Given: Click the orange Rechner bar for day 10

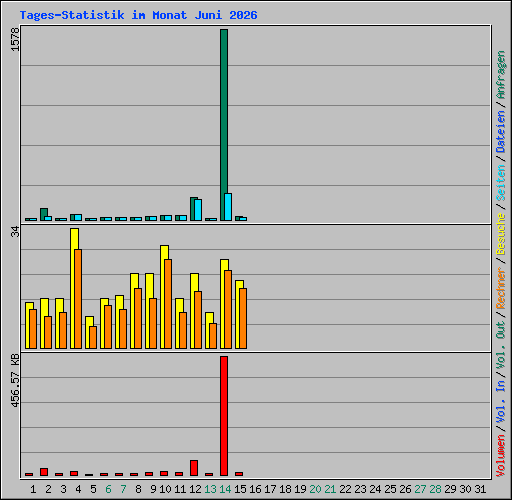Looking at the screenshot, I should pos(168,304).
